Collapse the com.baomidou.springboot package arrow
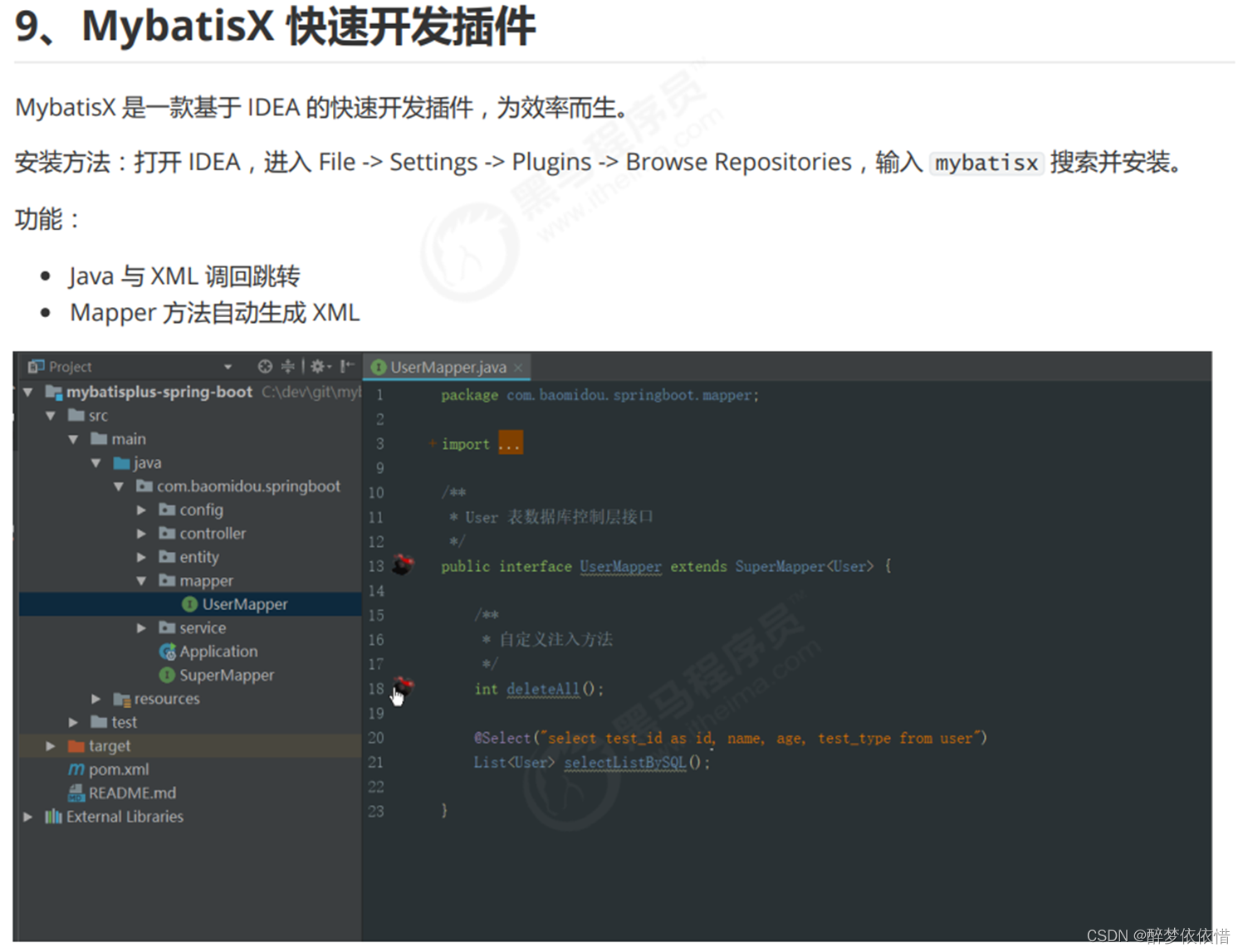This screenshot has width=1243, height=952. [x=119, y=486]
